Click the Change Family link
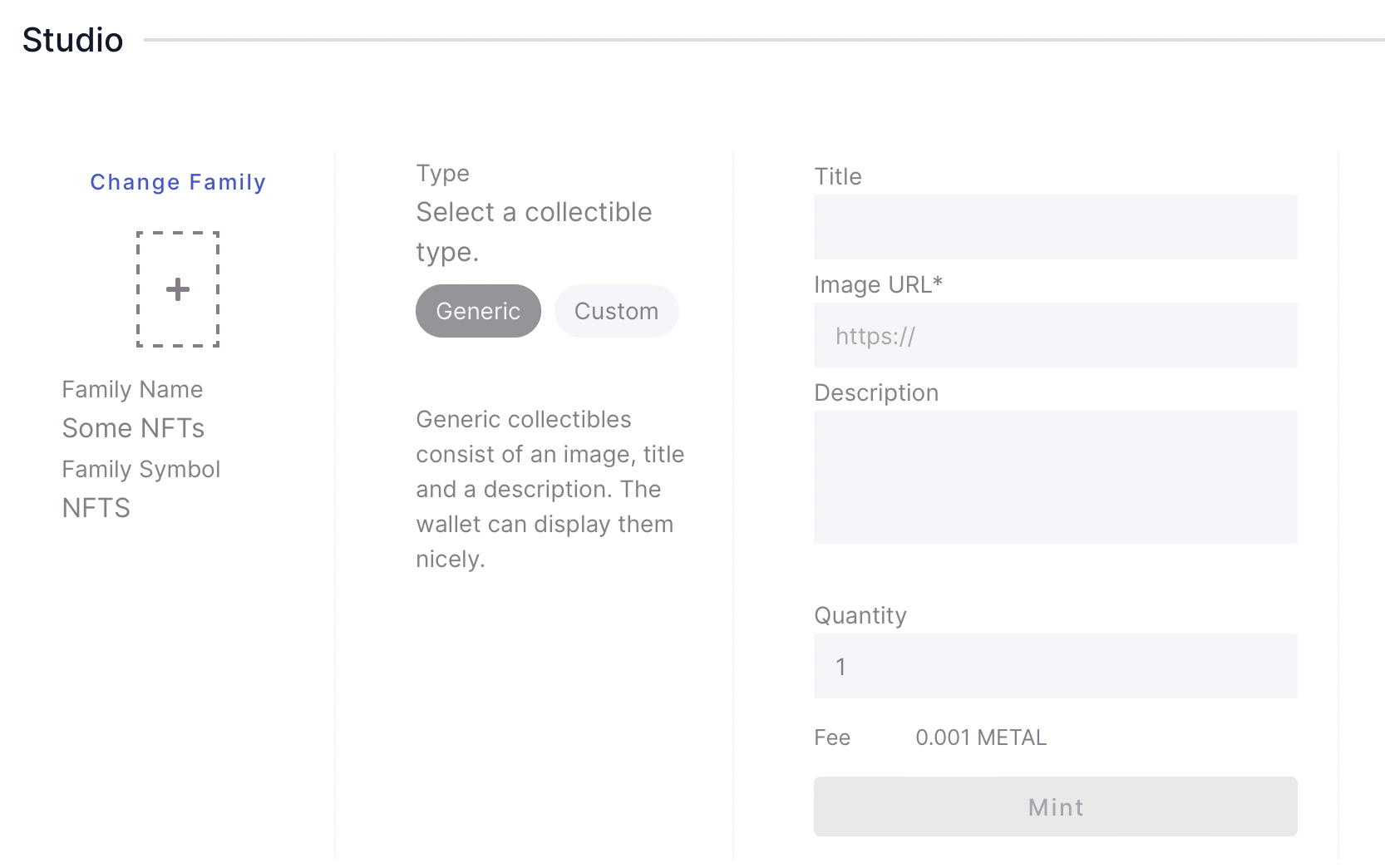The height and width of the screenshot is (868, 1385). click(x=178, y=182)
